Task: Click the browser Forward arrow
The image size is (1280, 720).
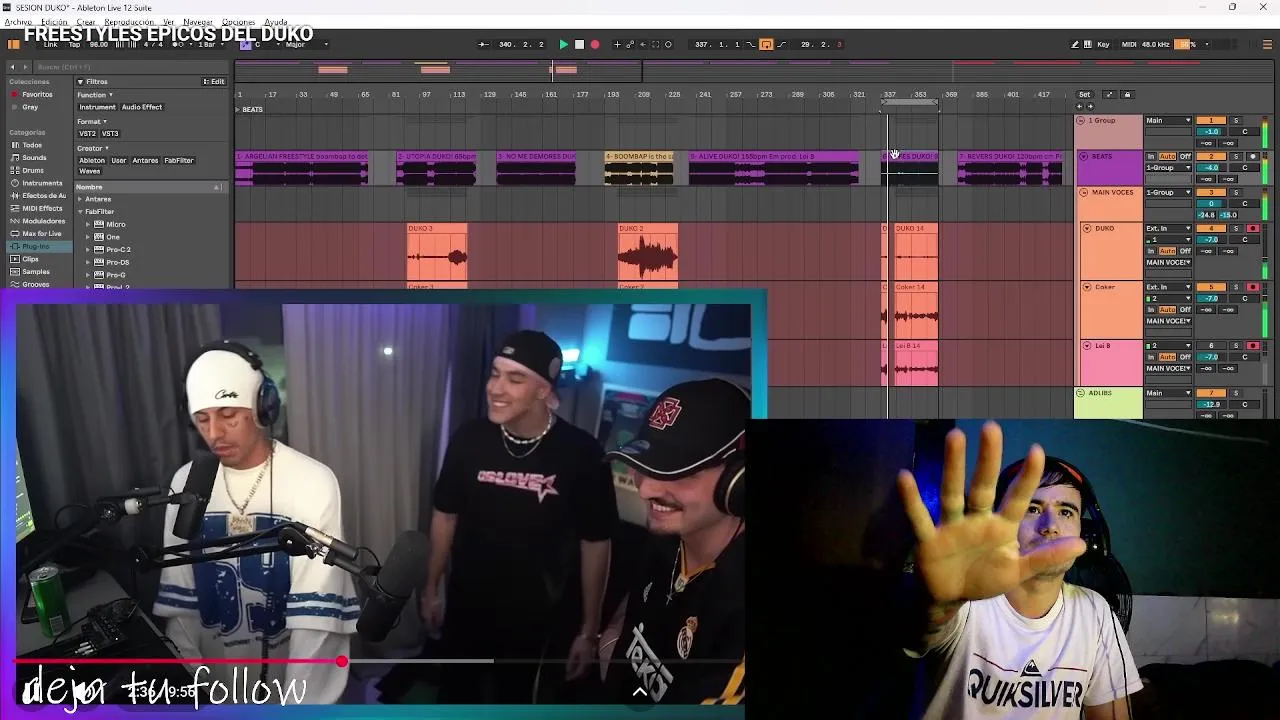Action: (23, 67)
